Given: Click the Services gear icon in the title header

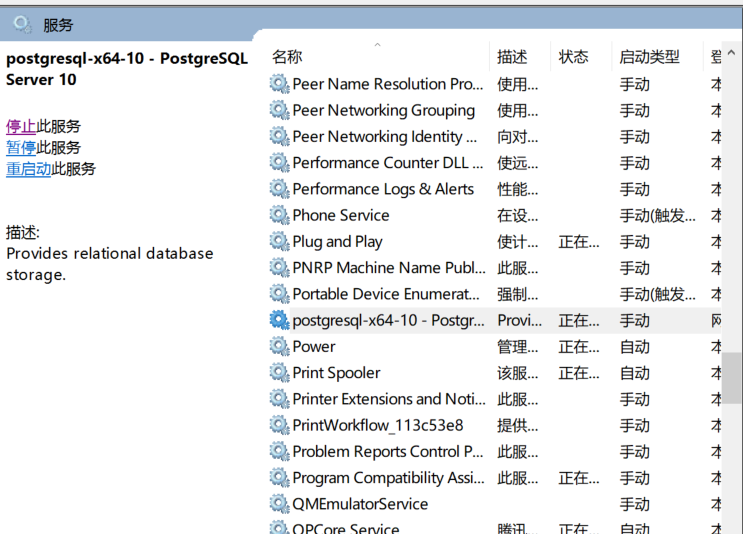Looking at the screenshot, I should [x=22, y=24].
